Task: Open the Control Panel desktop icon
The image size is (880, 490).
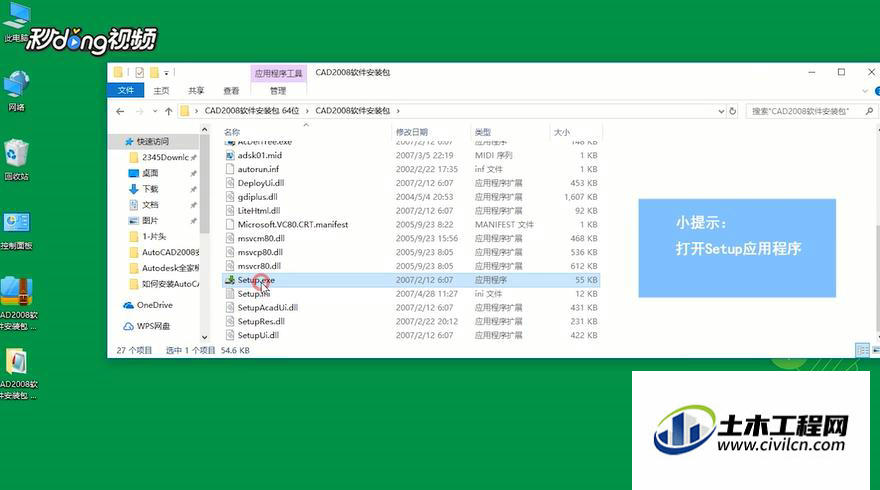Action: click(16, 230)
